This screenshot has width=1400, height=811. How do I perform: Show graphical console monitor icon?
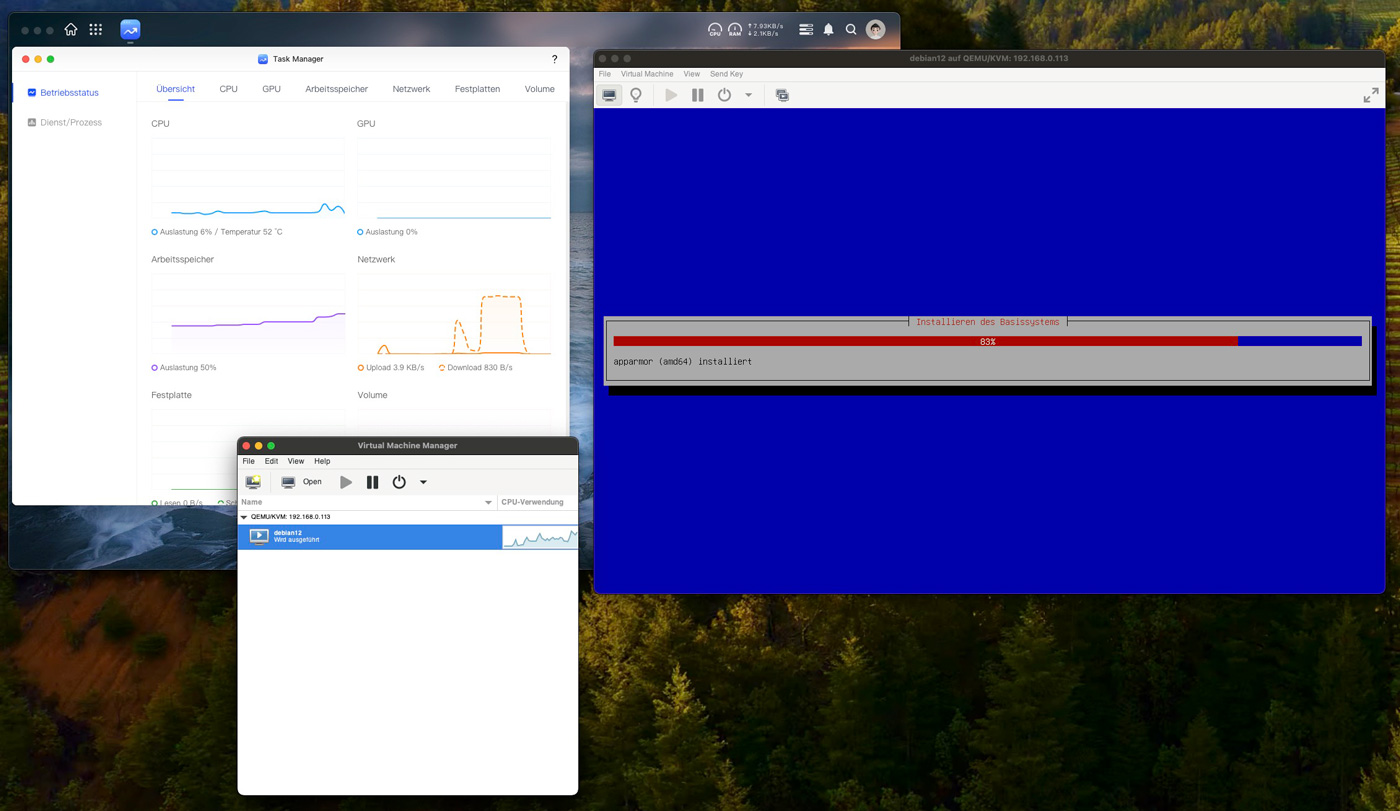tap(609, 95)
